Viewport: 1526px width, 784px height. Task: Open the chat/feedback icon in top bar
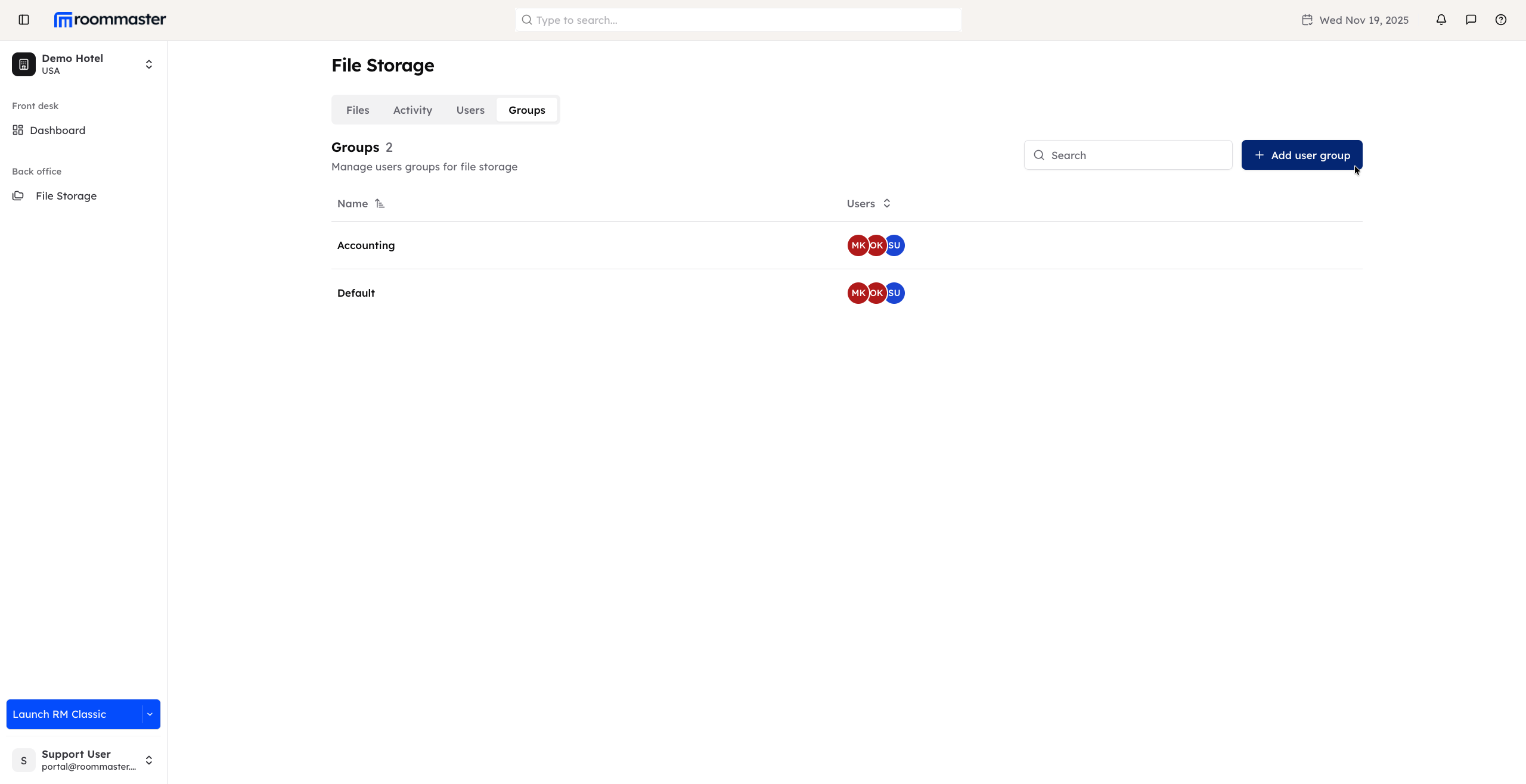(x=1471, y=19)
